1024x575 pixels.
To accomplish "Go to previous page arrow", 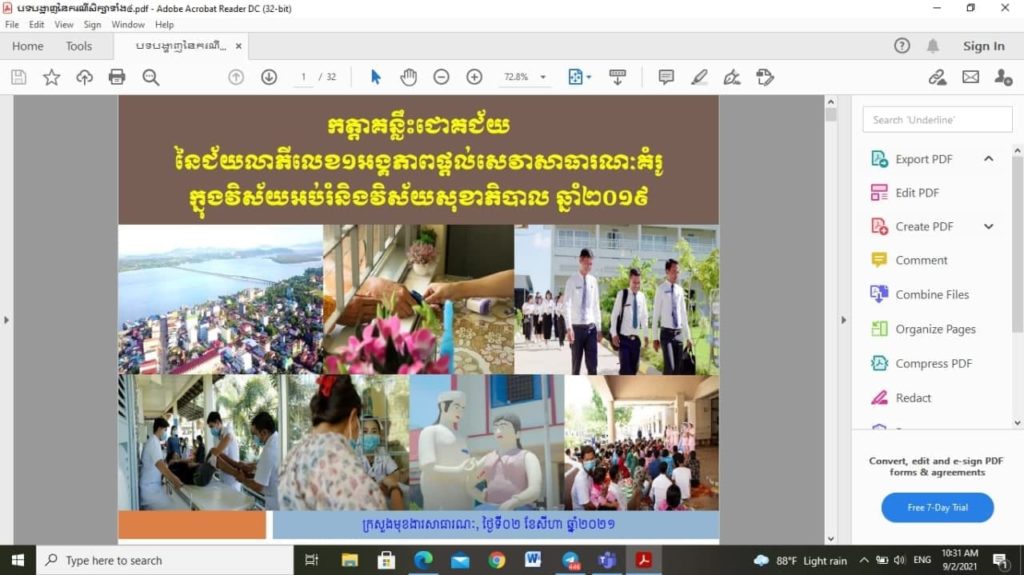I will coord(236,77).
